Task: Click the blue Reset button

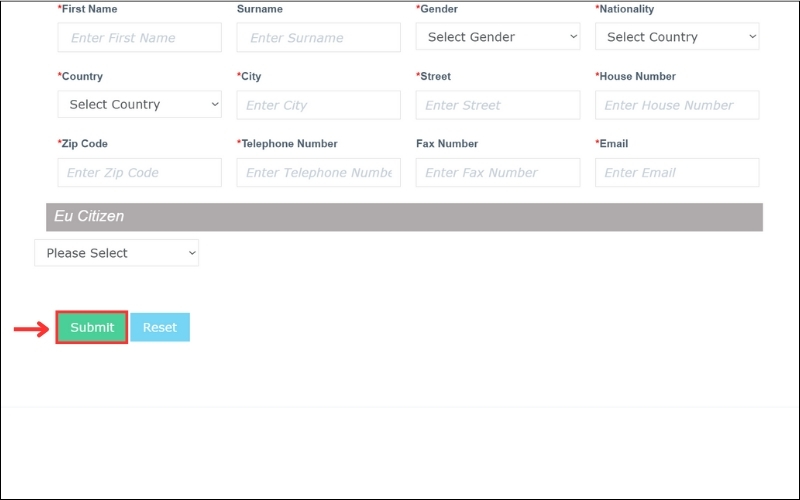Action: coord(159,327)
